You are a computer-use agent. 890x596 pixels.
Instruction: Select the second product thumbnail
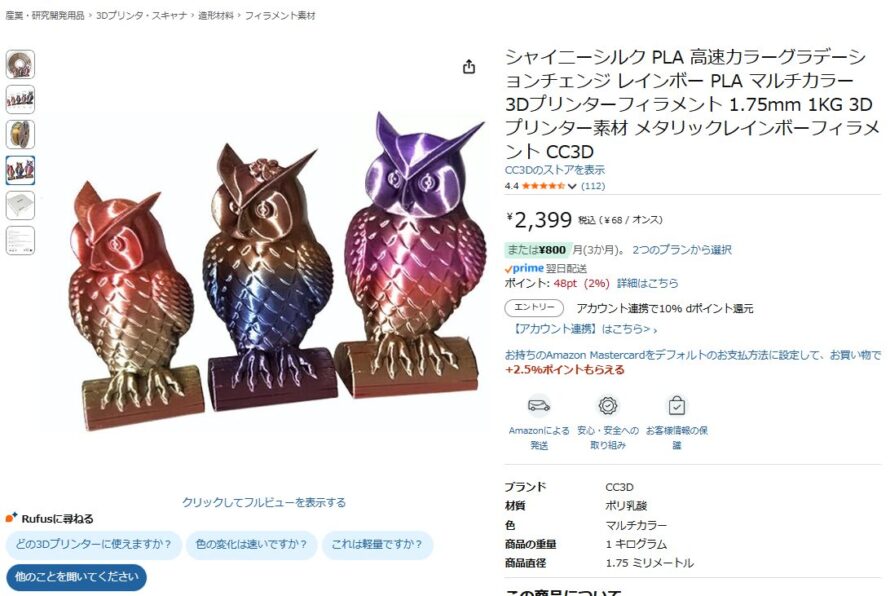[20, 99]
